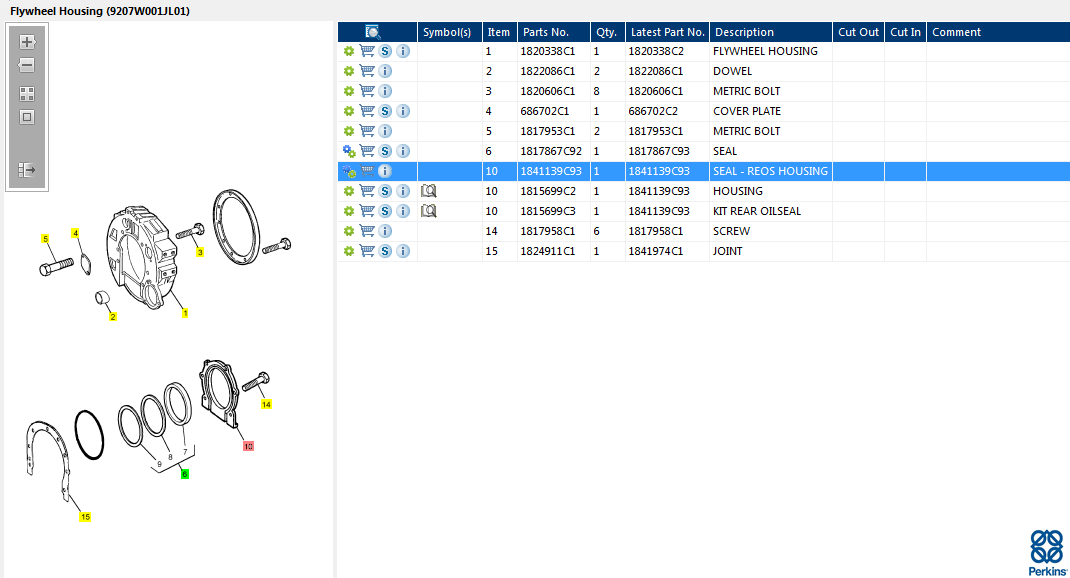The width and height of the screenshot is (1070, 578).
Task: Click the single-square fit view icon
Action: pyautogui.click(x=27, y=117)
